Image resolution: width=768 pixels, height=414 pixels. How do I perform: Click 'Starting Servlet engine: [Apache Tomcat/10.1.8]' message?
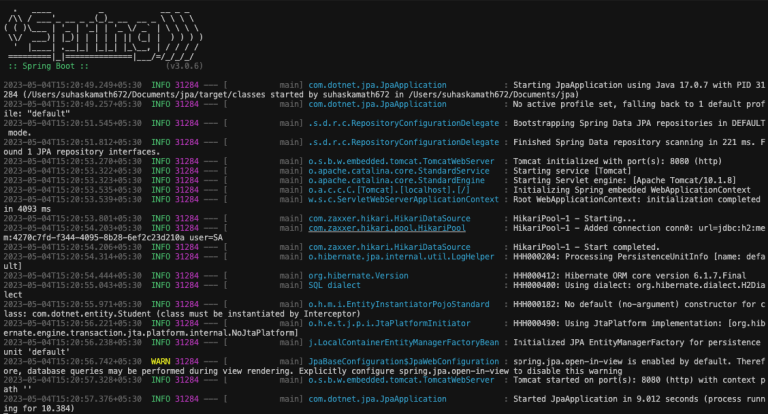(624, 180)
